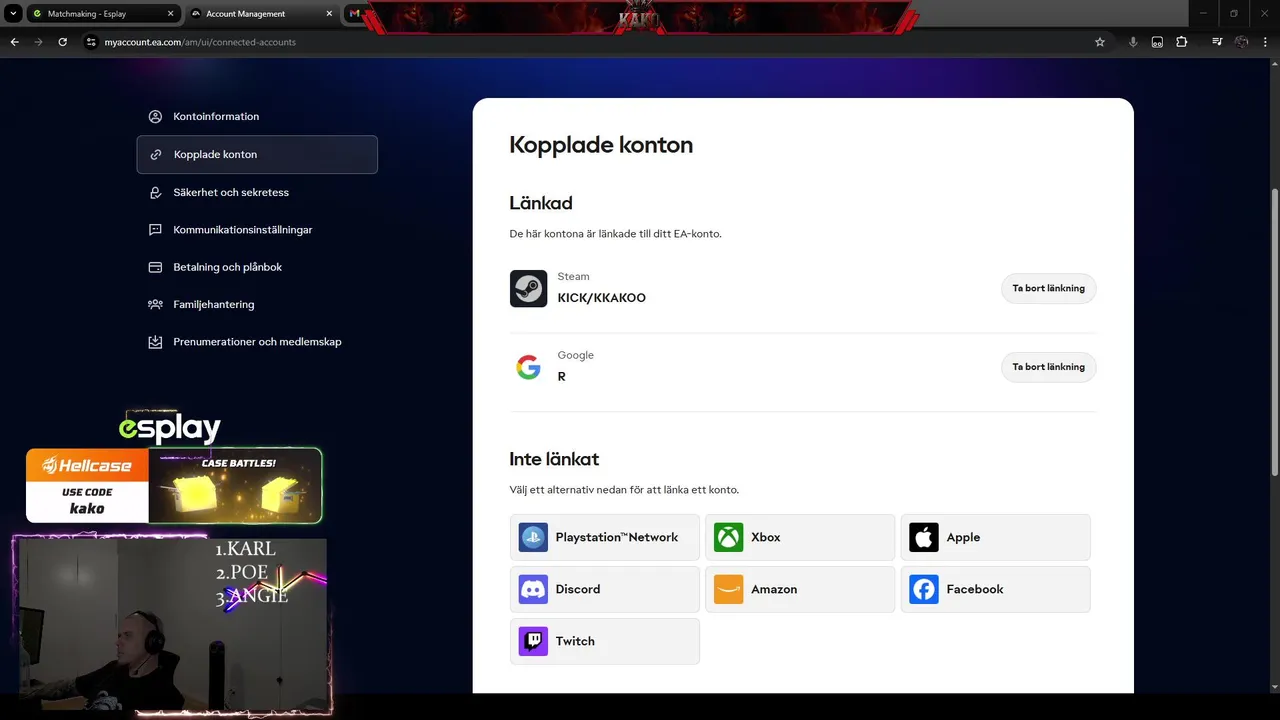Open the media controls music icon
1280x720 pixels.
pyautogui.click(x=1217, y=42)
